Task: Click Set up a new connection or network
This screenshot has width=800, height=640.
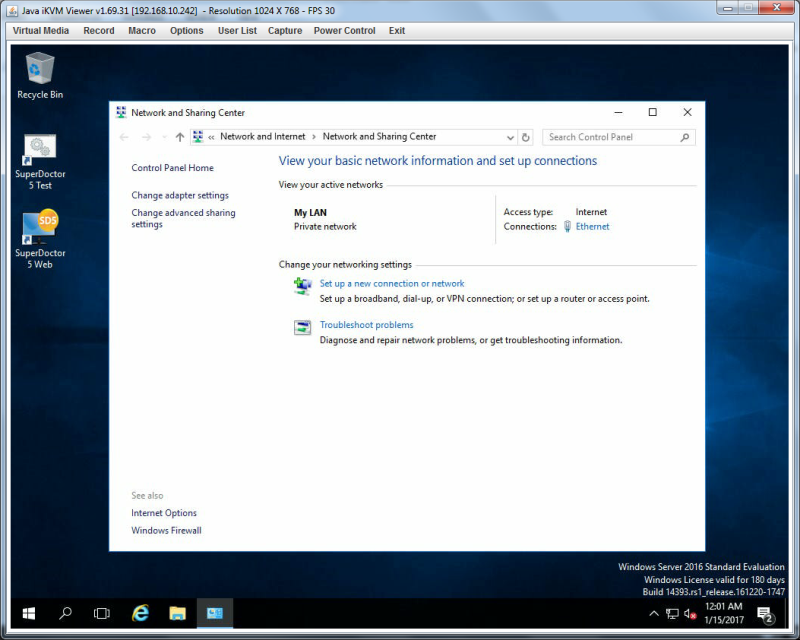Action: pos(392,283)
